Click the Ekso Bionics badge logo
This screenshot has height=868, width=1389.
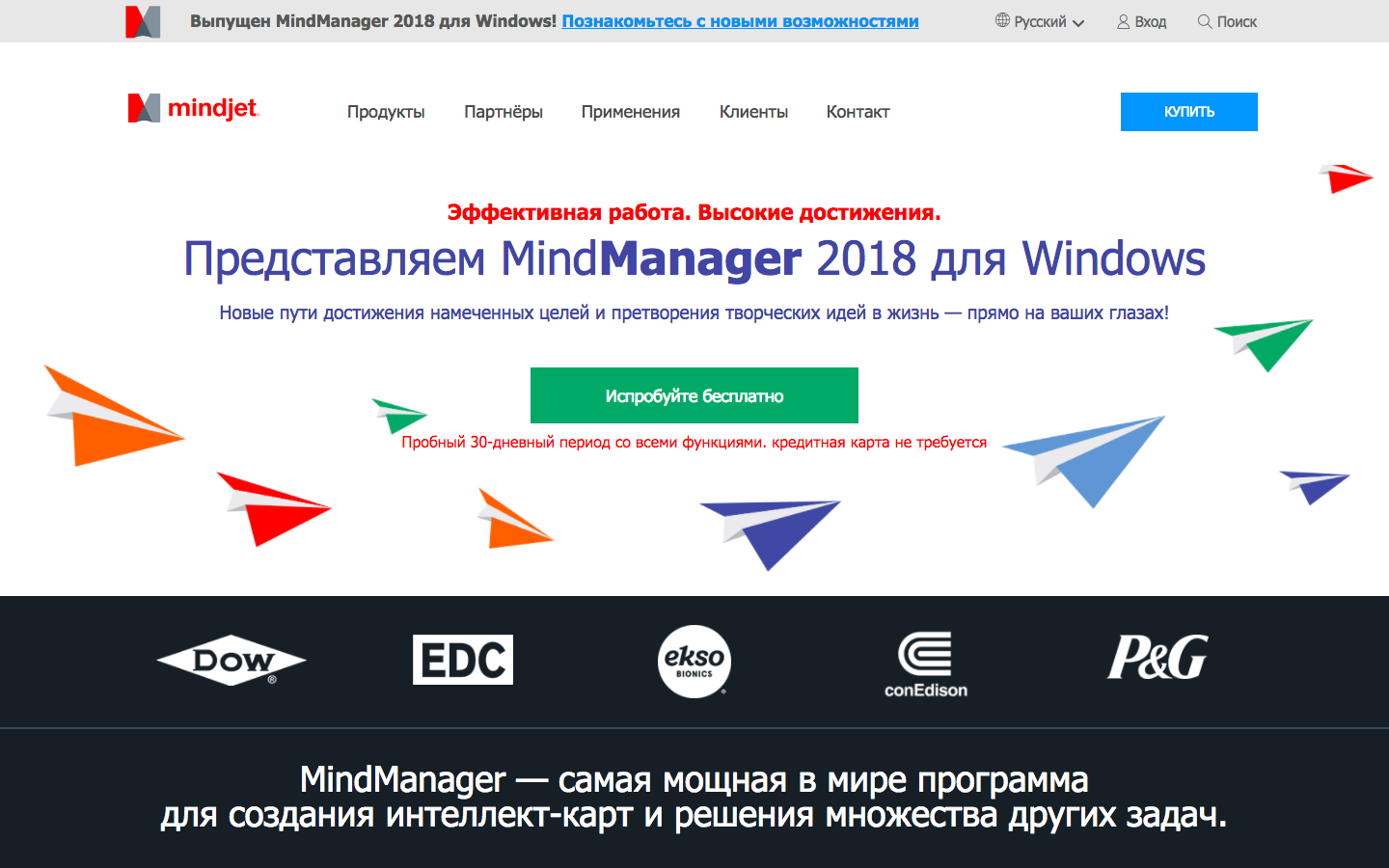[694, 661]
